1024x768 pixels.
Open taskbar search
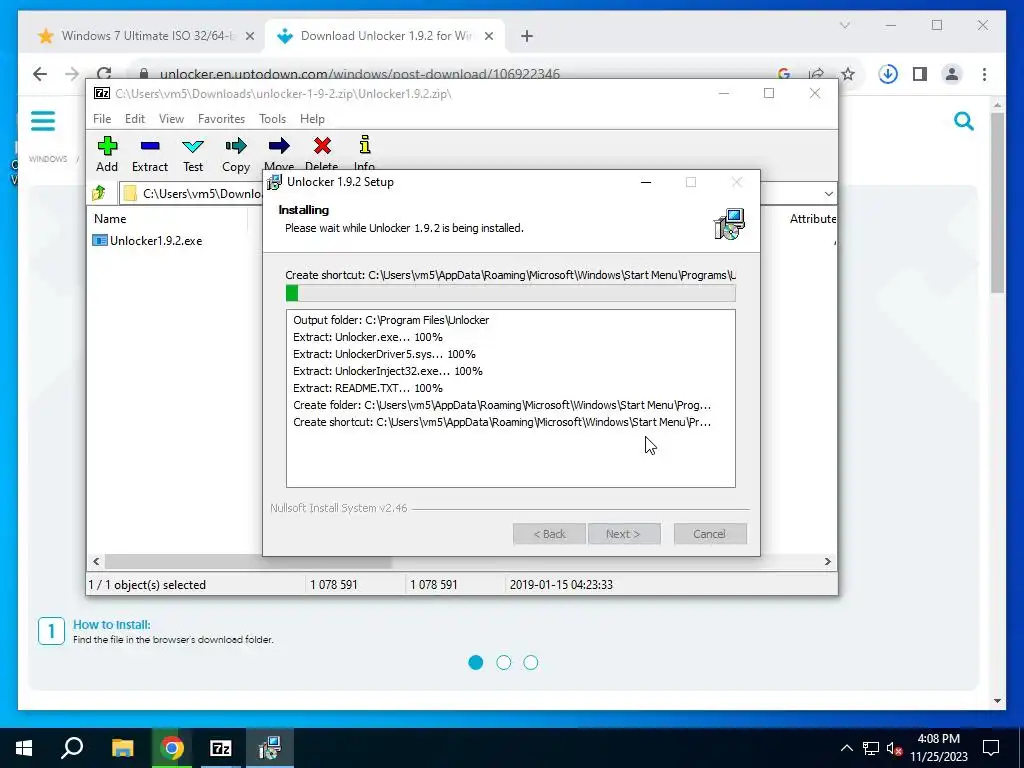click(x=72, y=748)
